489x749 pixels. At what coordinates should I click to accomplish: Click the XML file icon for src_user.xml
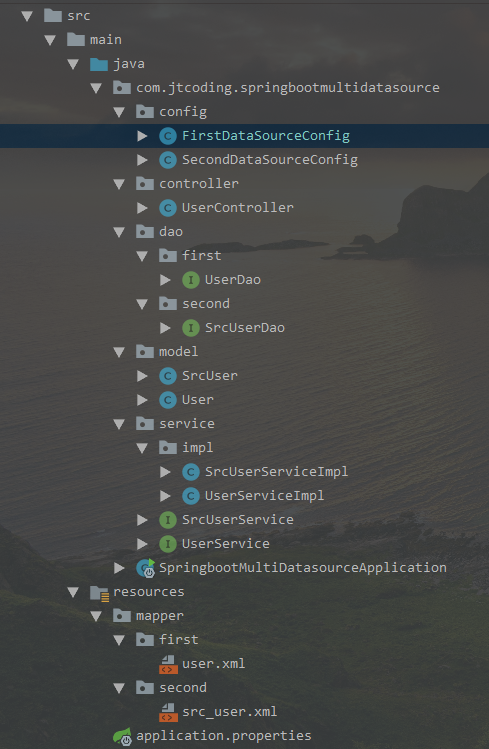[x=168, y=712]
